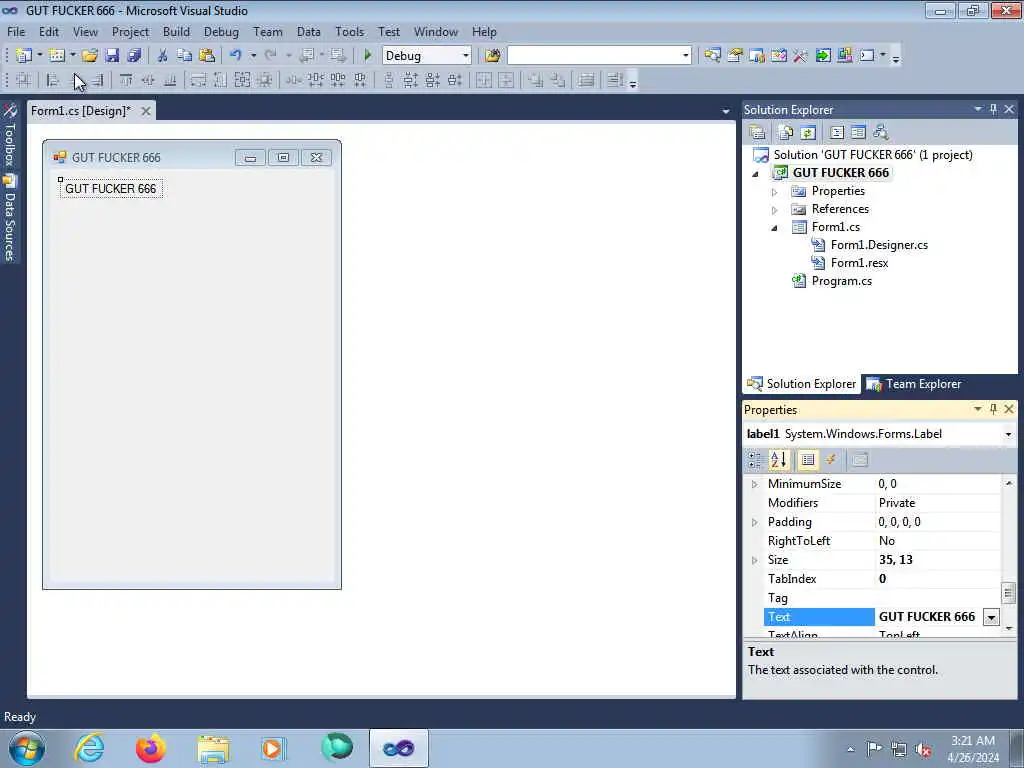Click the Open File folder icon
The height and width of the screenshot is (768, 1024).
tap(90, 56)
